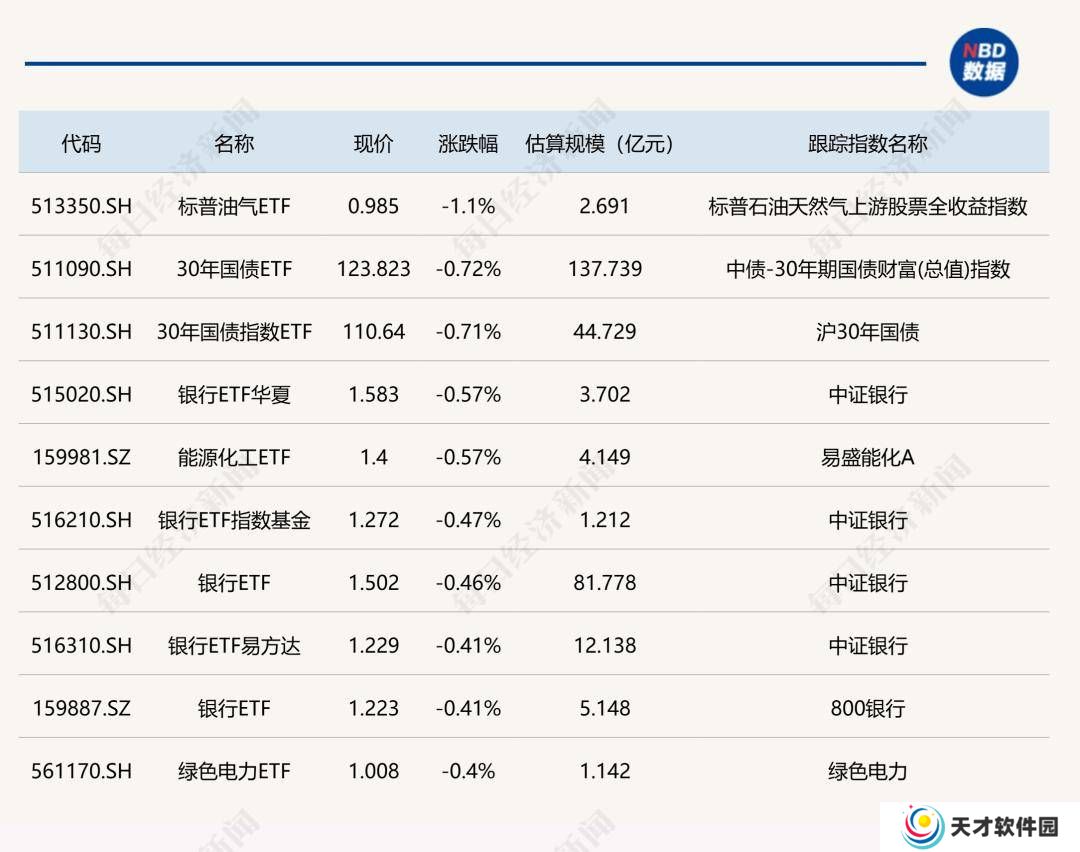
Task: Click 标普石油天然气上游股票全收益指数 cell
Action: coord(868,206)
